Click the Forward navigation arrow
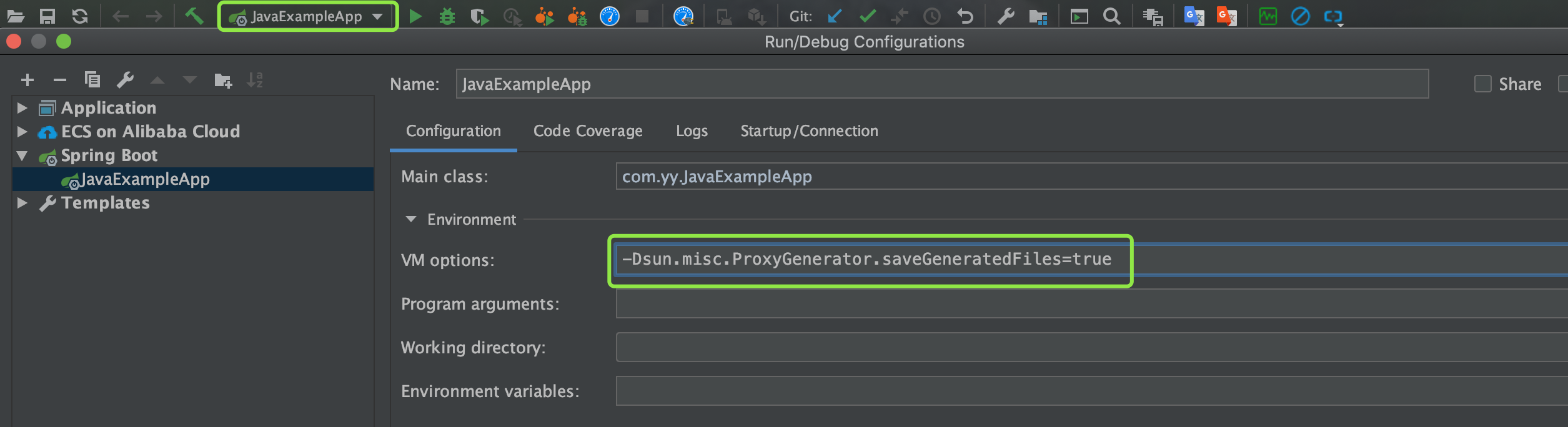1568x427 pixels. point(154,16)
